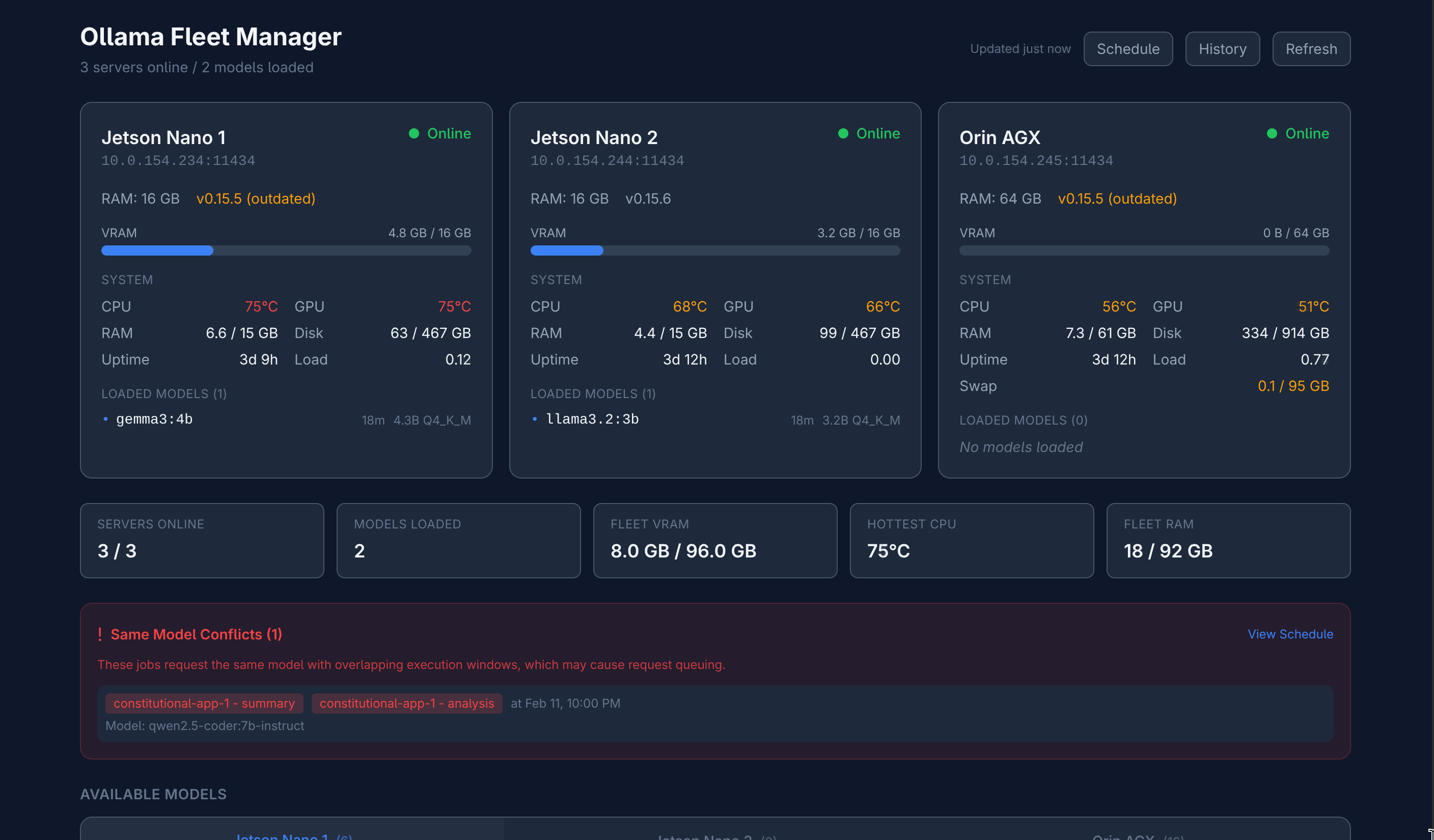Click Orin AGX online status indicator
The image size is (1434, 840).
pyautogui.click(x=1272, y=134)
